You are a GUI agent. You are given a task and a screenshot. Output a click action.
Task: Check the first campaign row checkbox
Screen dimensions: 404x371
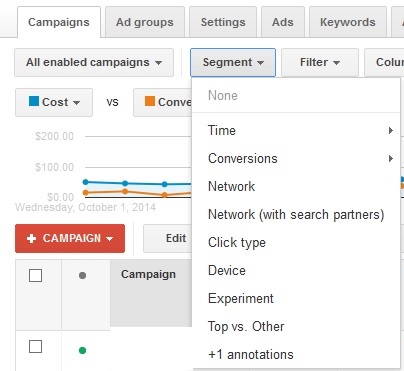pyautogui.click(x=35, y=346)
